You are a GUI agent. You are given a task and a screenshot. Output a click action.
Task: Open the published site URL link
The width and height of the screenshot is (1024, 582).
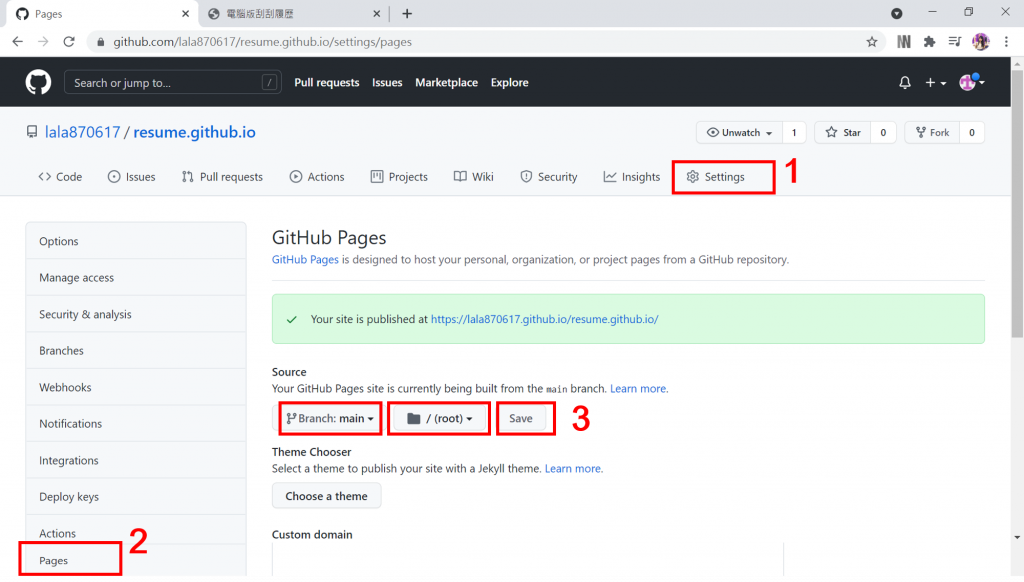545,319
